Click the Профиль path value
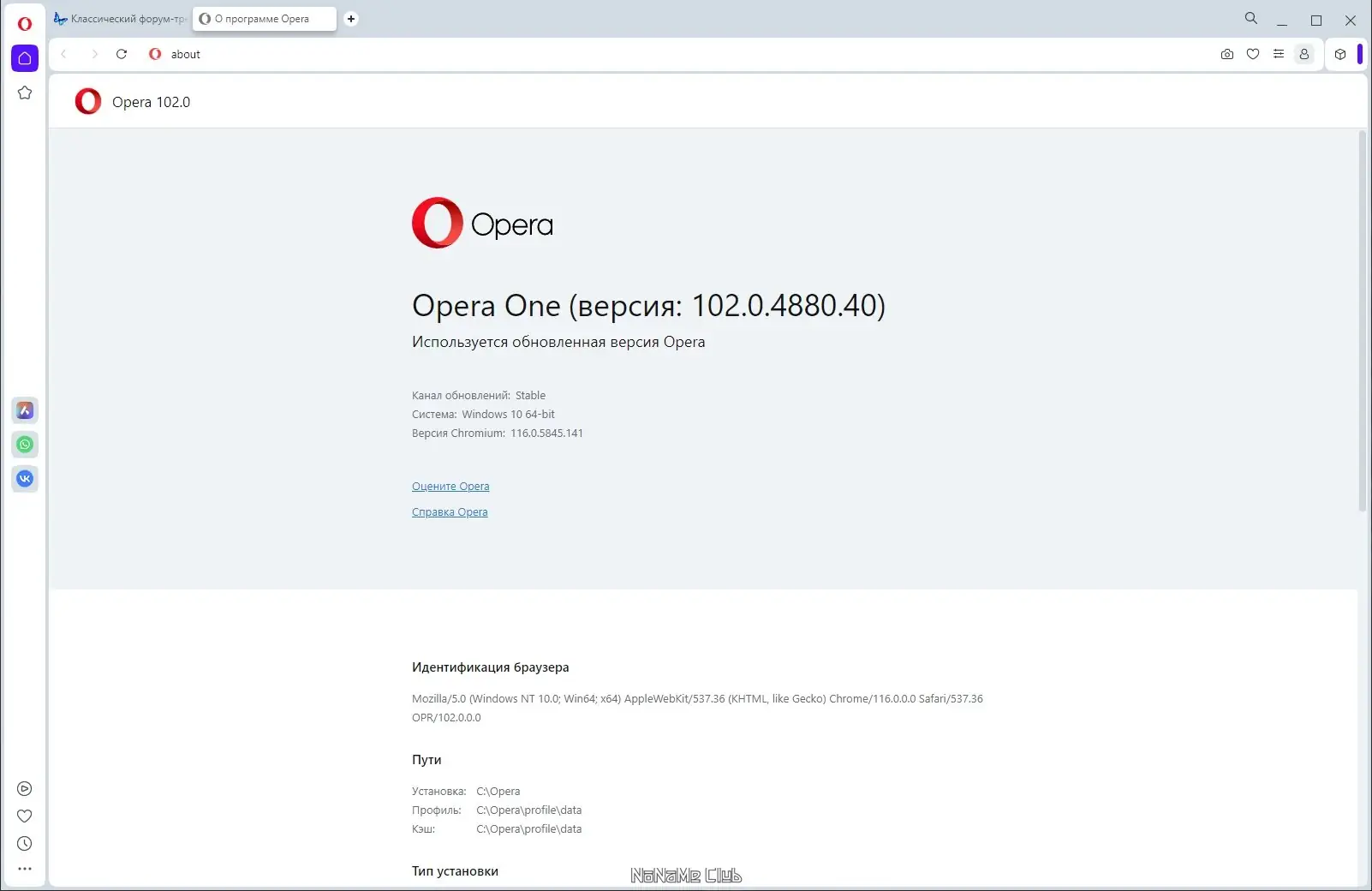1372x891 pixels. pos(529,810)
